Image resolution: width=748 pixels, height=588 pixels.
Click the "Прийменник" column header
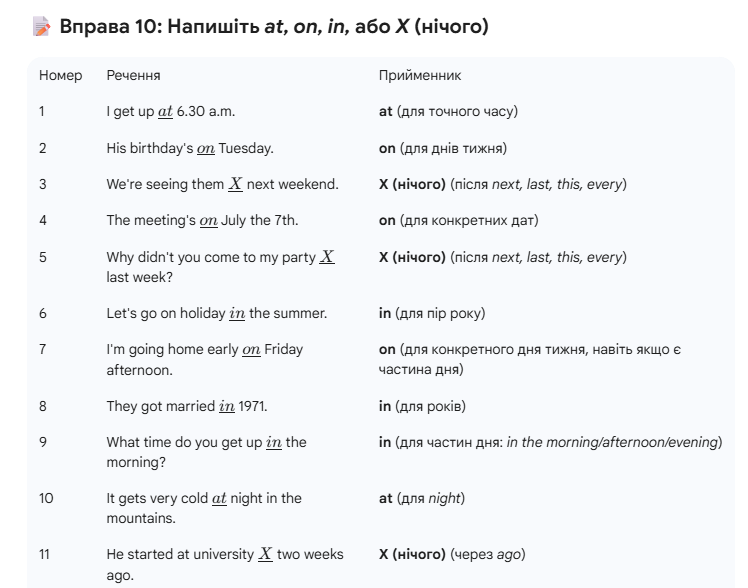pos(420,75)
